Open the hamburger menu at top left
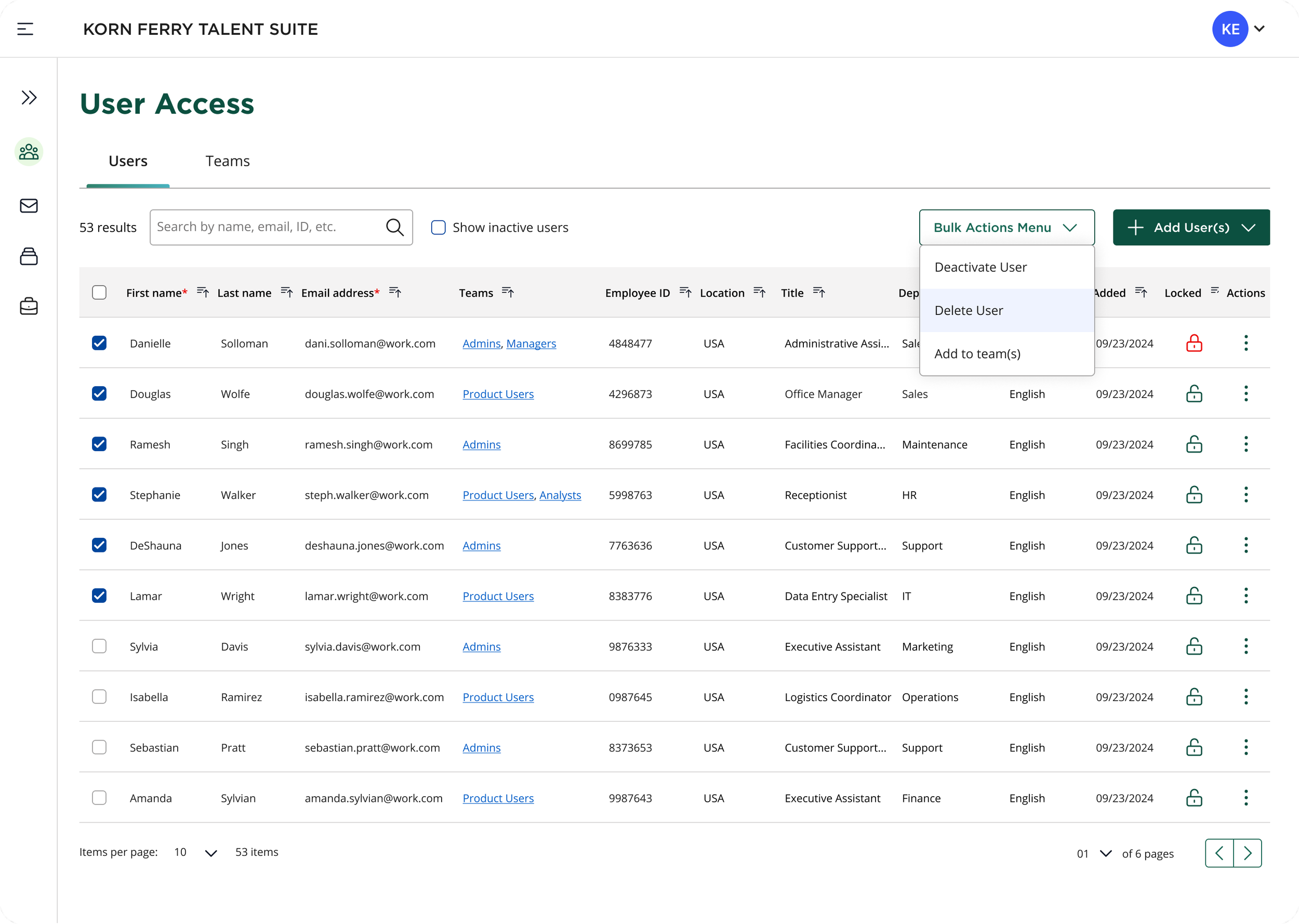Image resolution: width=1299 pixels, height=924 pixels. [25, 29]
